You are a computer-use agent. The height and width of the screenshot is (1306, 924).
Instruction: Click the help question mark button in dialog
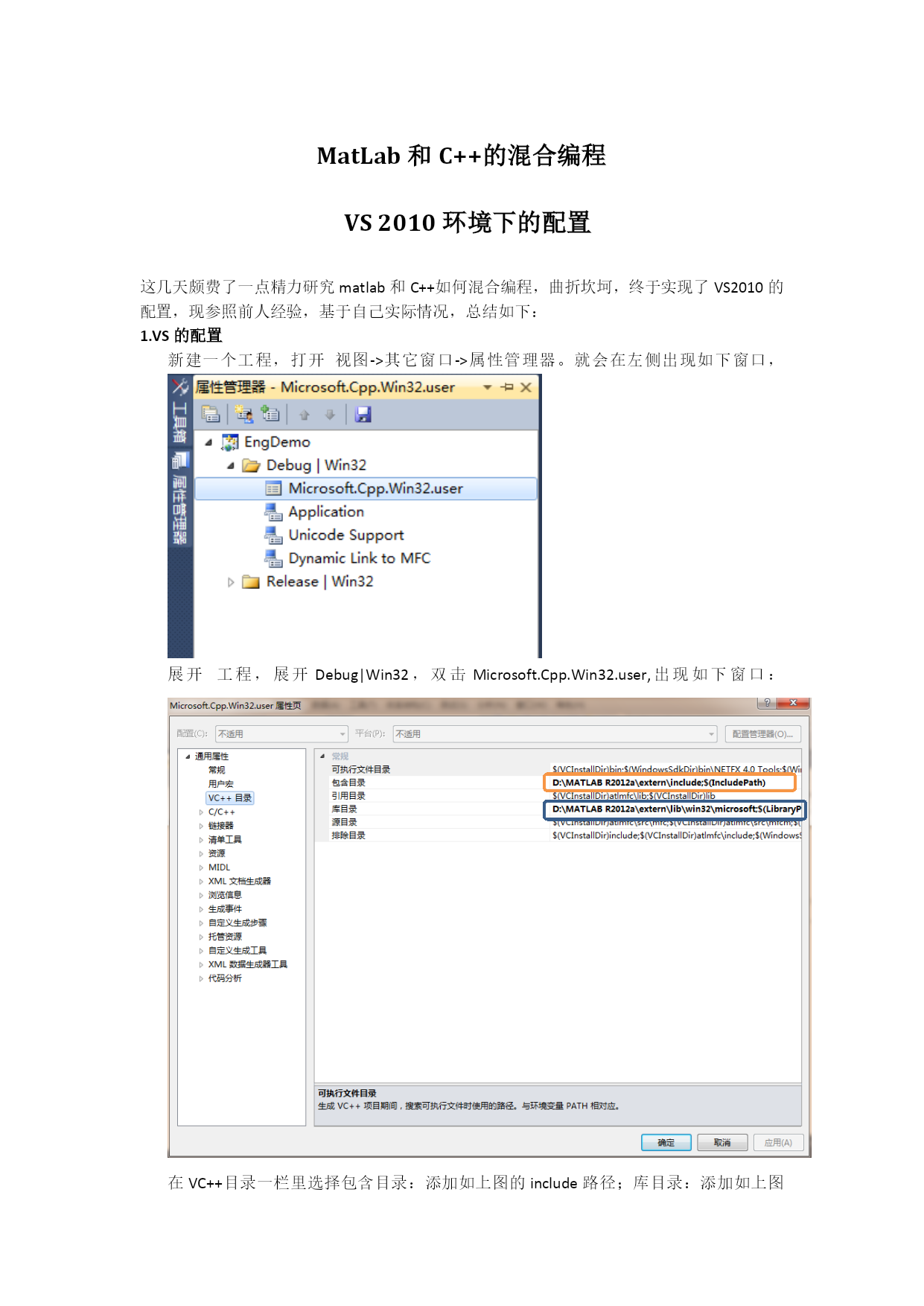[x=766, y=703]
